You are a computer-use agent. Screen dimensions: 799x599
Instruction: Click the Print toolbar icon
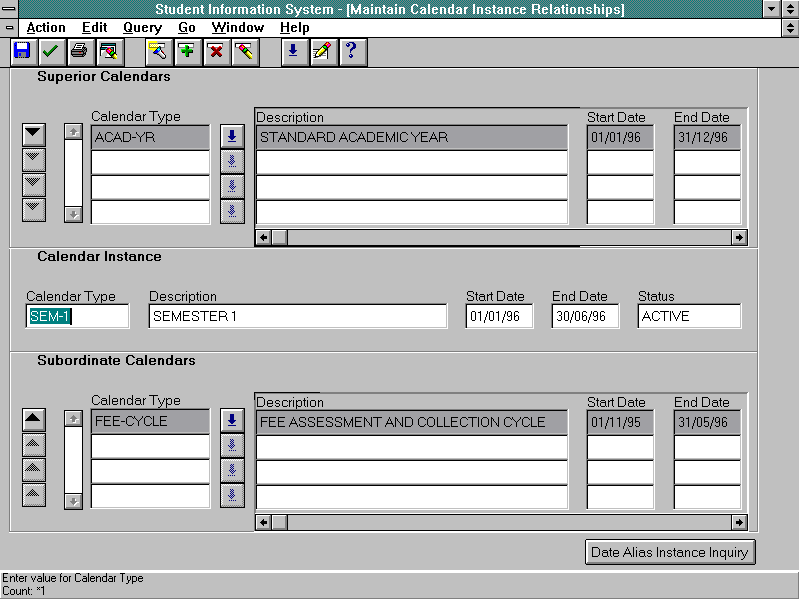(x=79, y=51)
